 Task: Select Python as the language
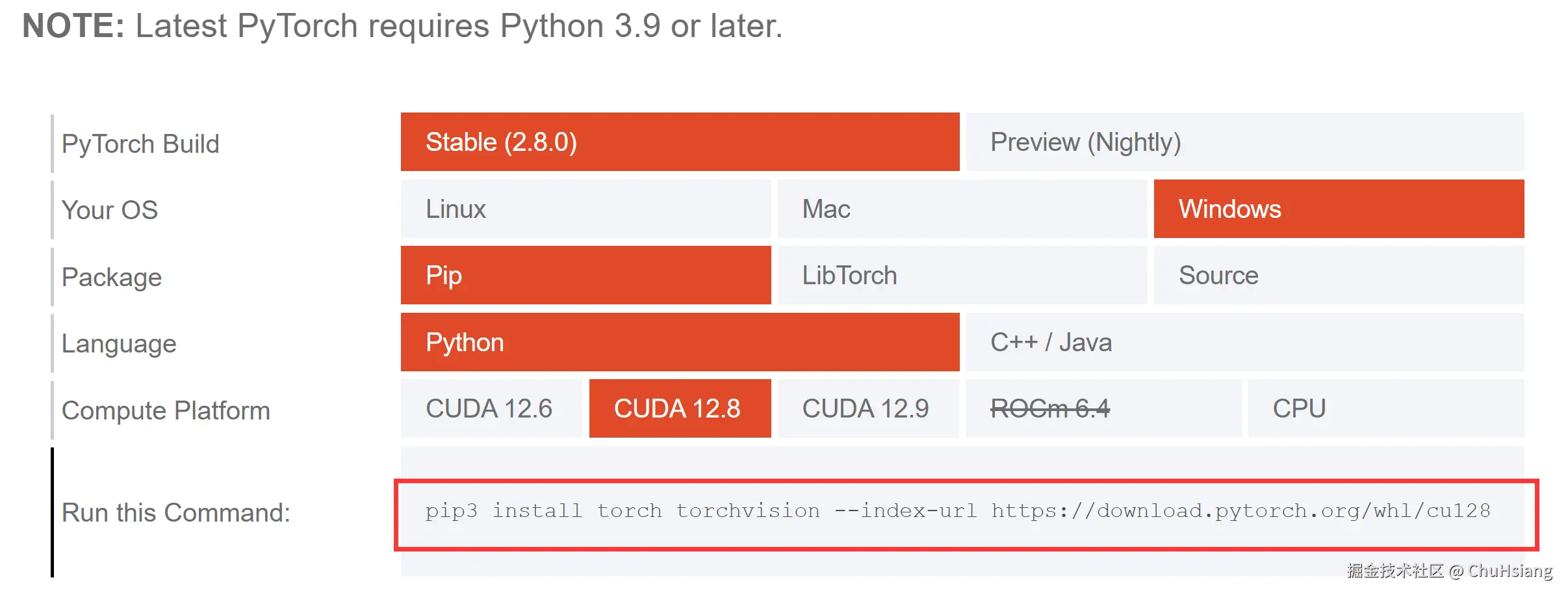pyautogui.click(x=679, y=342)
